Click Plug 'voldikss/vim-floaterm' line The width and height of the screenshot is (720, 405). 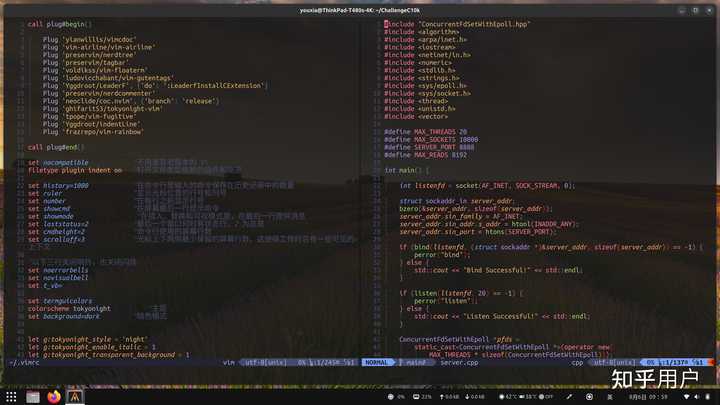(95, 70)
